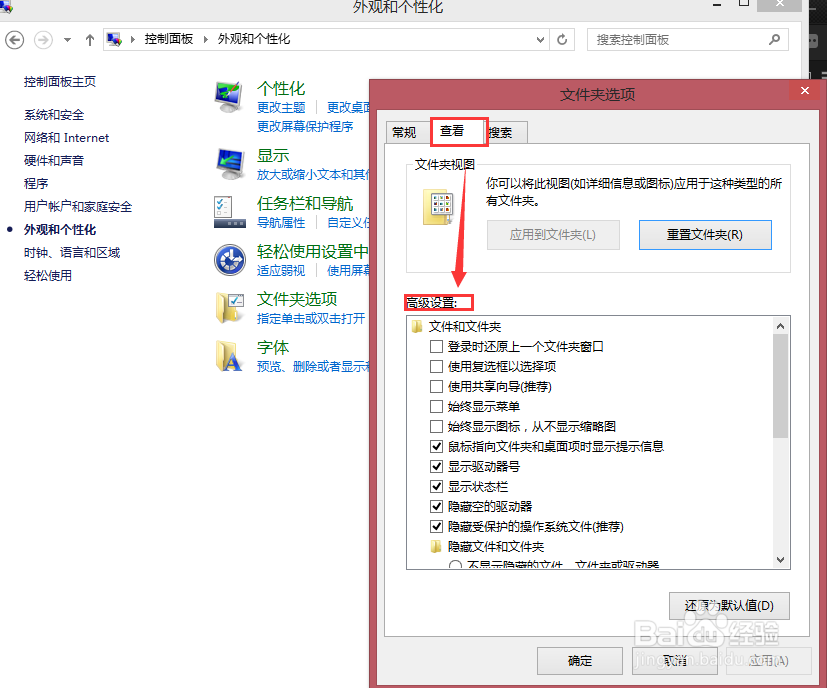The height and width of the screenshot is (688, 827).
Task: Open the 字体 (Fonts) icon
Action: click(229, 354)
